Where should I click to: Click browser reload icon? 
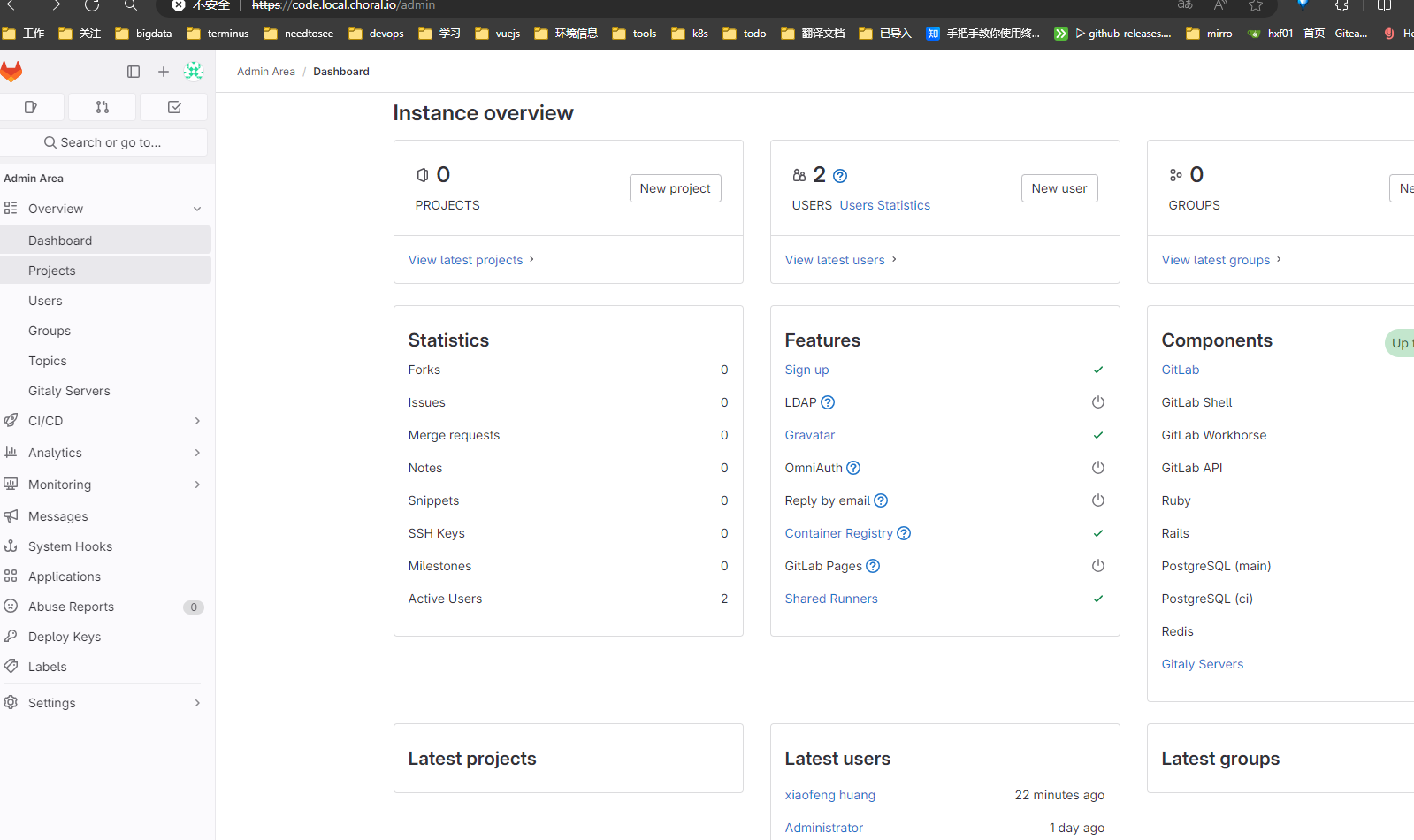[x=92, y=5]
